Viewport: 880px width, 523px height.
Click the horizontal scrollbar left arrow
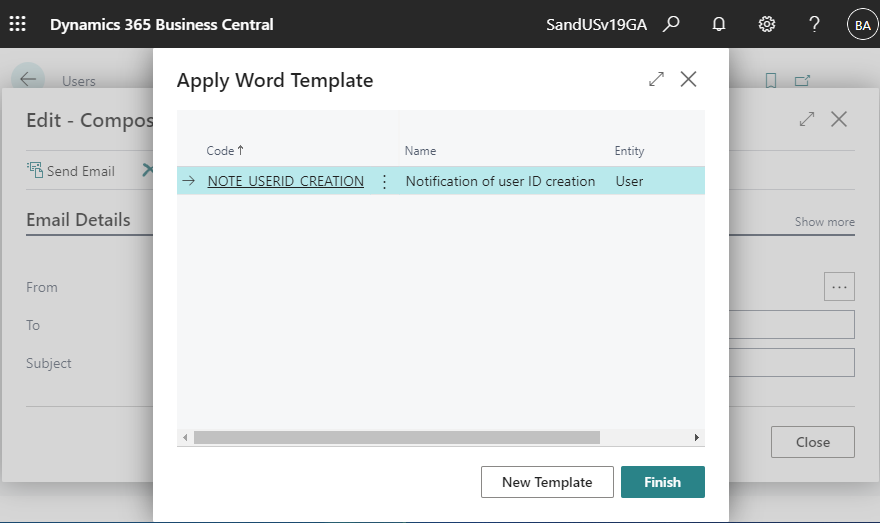[185, 437]
